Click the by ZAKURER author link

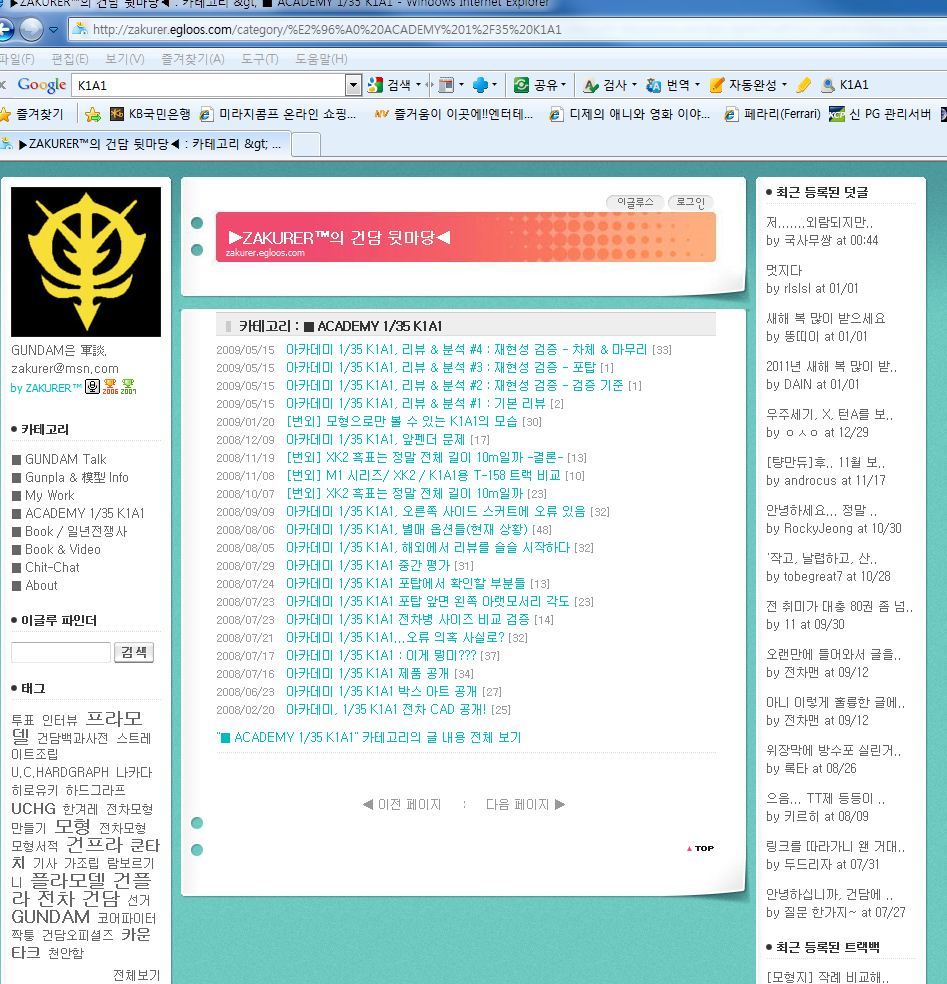[46, 388]
